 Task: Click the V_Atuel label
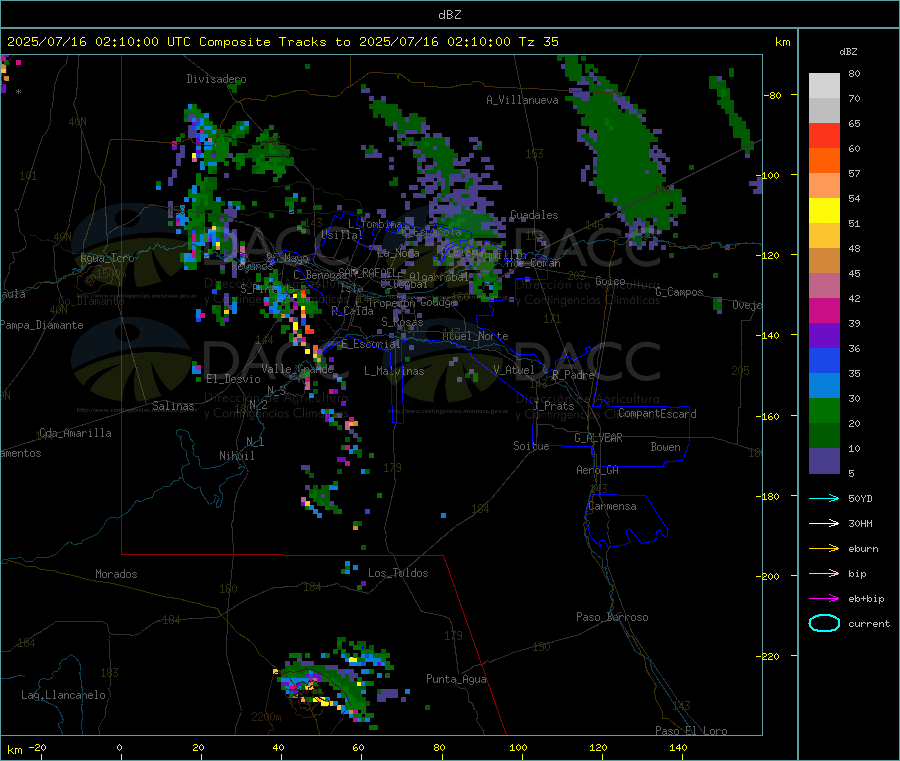pyautogui.click(x=514, y=370)
